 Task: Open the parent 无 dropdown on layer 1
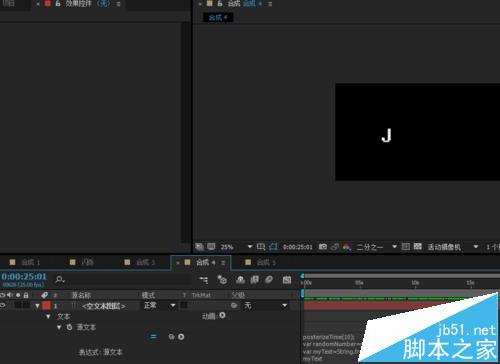tap(266, 305)
